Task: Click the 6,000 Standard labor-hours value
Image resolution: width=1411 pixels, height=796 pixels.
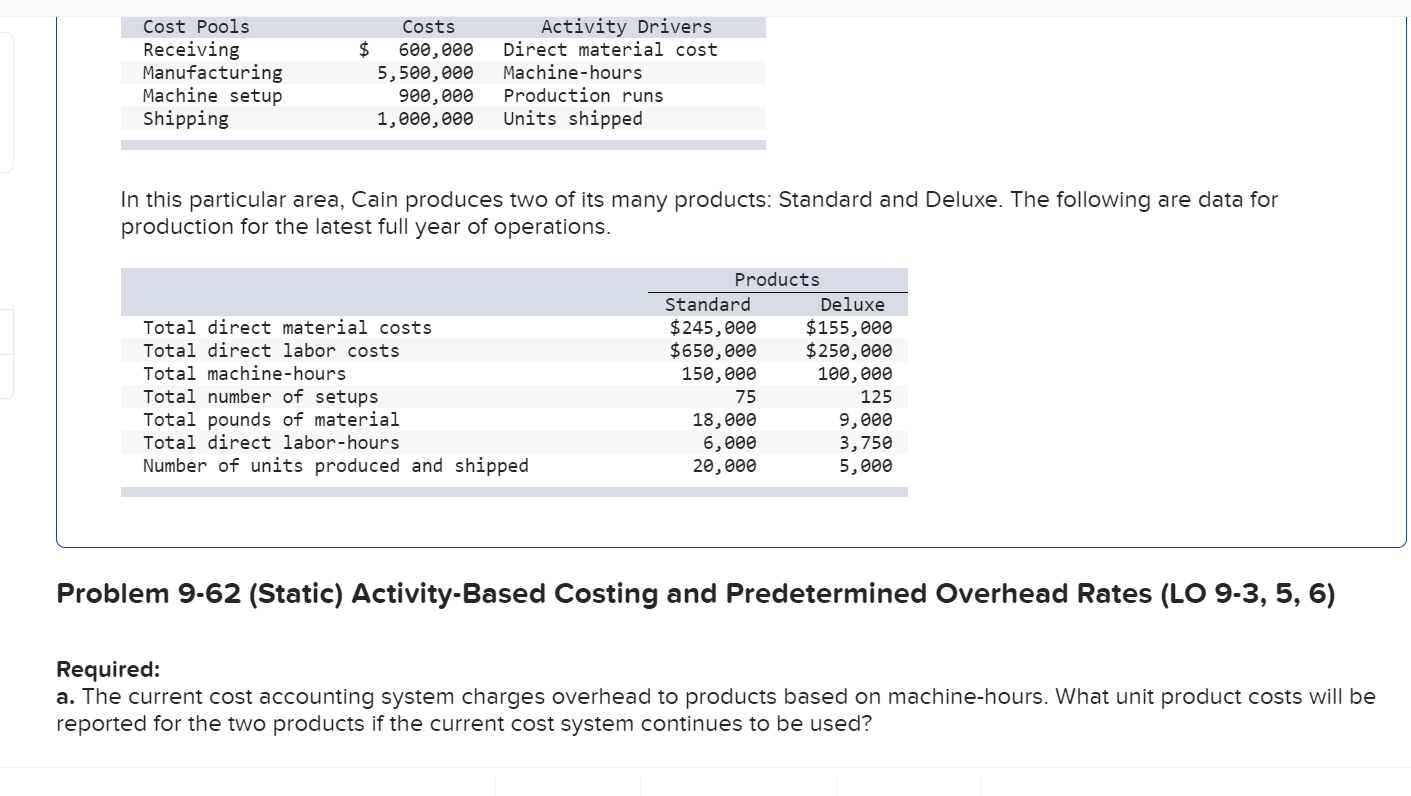Action: [x=730, y=443]
